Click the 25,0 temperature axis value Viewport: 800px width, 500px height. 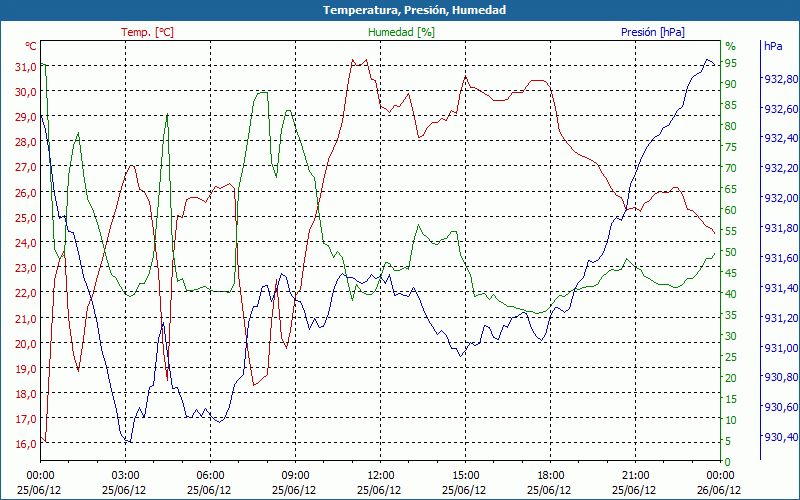26,218
